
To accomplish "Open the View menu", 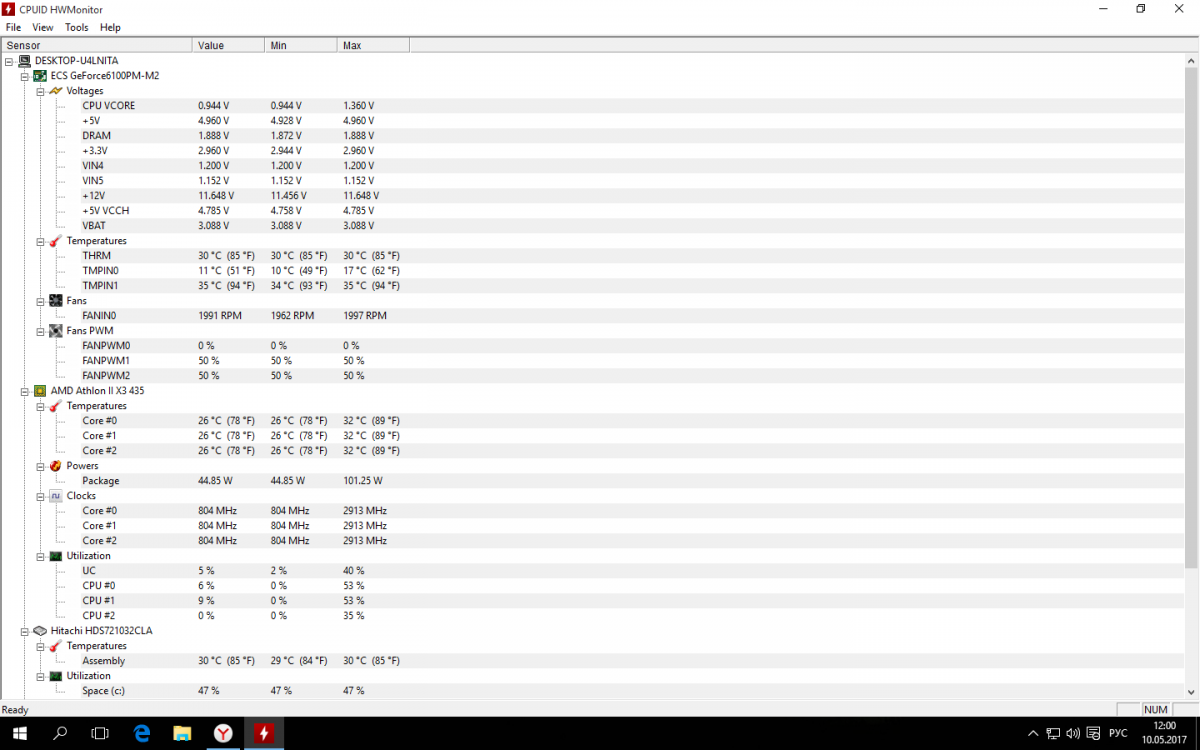I will pyautogui.click(x=43, y=27).
